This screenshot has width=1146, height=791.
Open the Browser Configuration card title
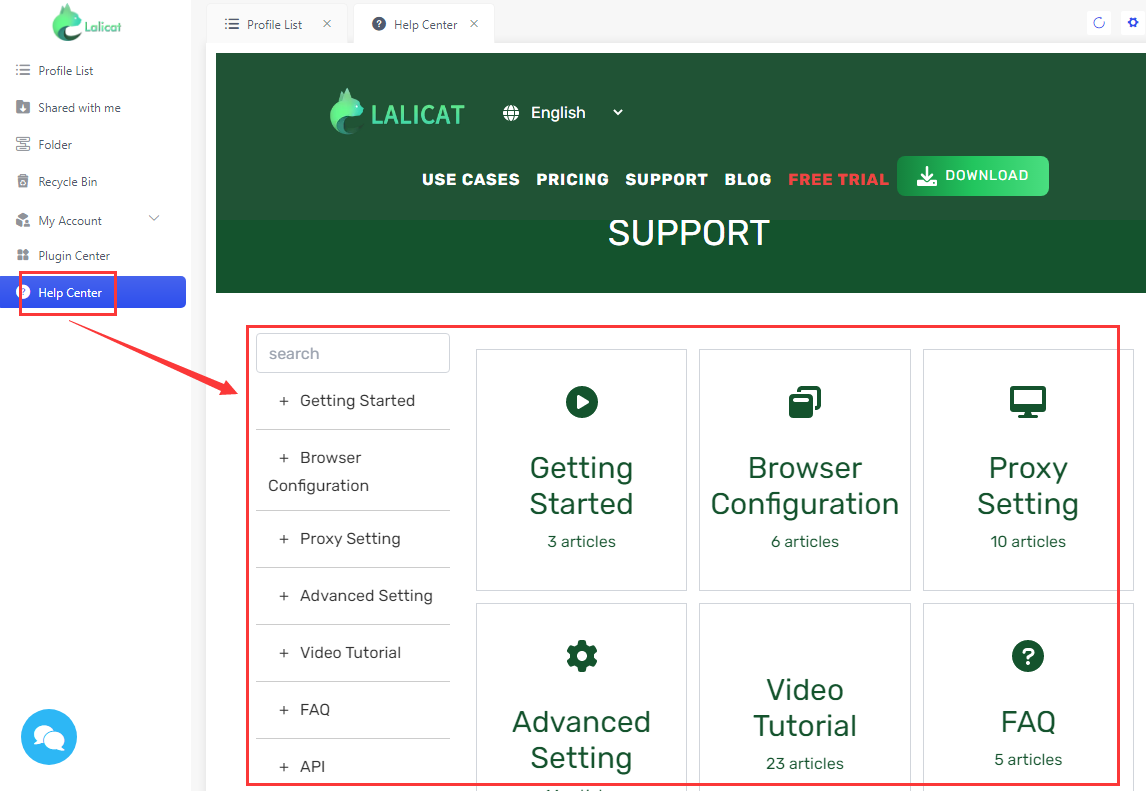(805, 485)
